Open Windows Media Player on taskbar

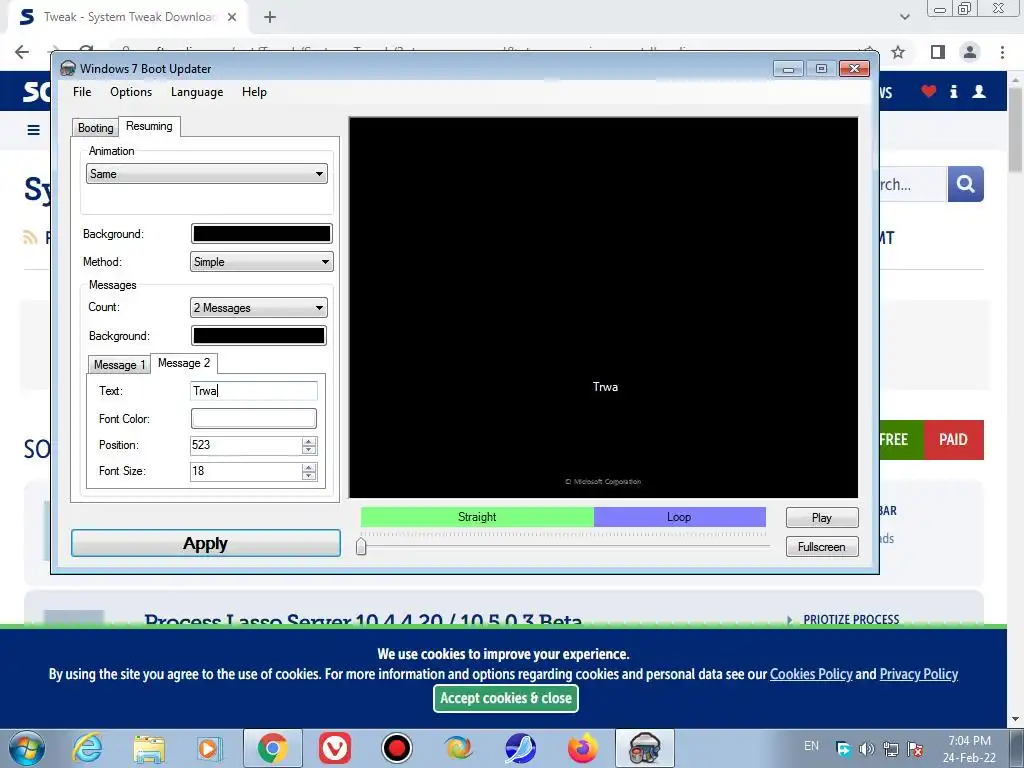(x=209, y=748)
